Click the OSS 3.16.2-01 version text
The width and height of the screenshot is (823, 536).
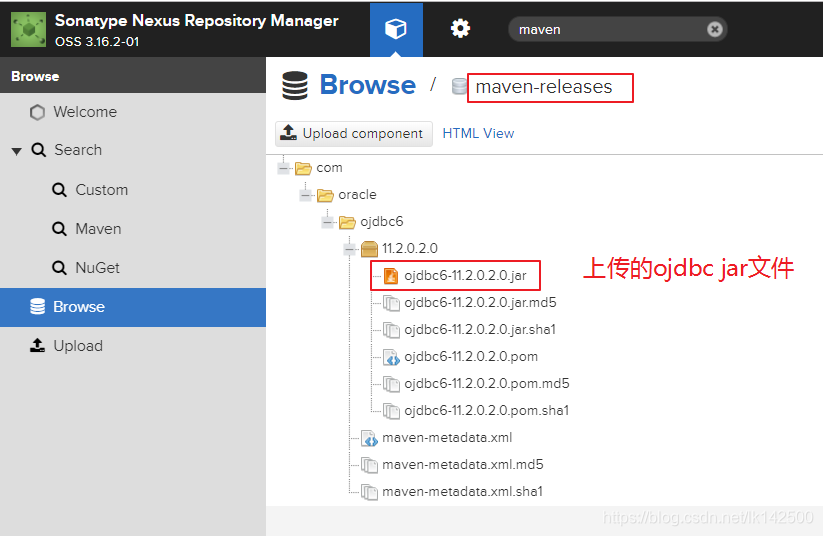click(97, 42)
